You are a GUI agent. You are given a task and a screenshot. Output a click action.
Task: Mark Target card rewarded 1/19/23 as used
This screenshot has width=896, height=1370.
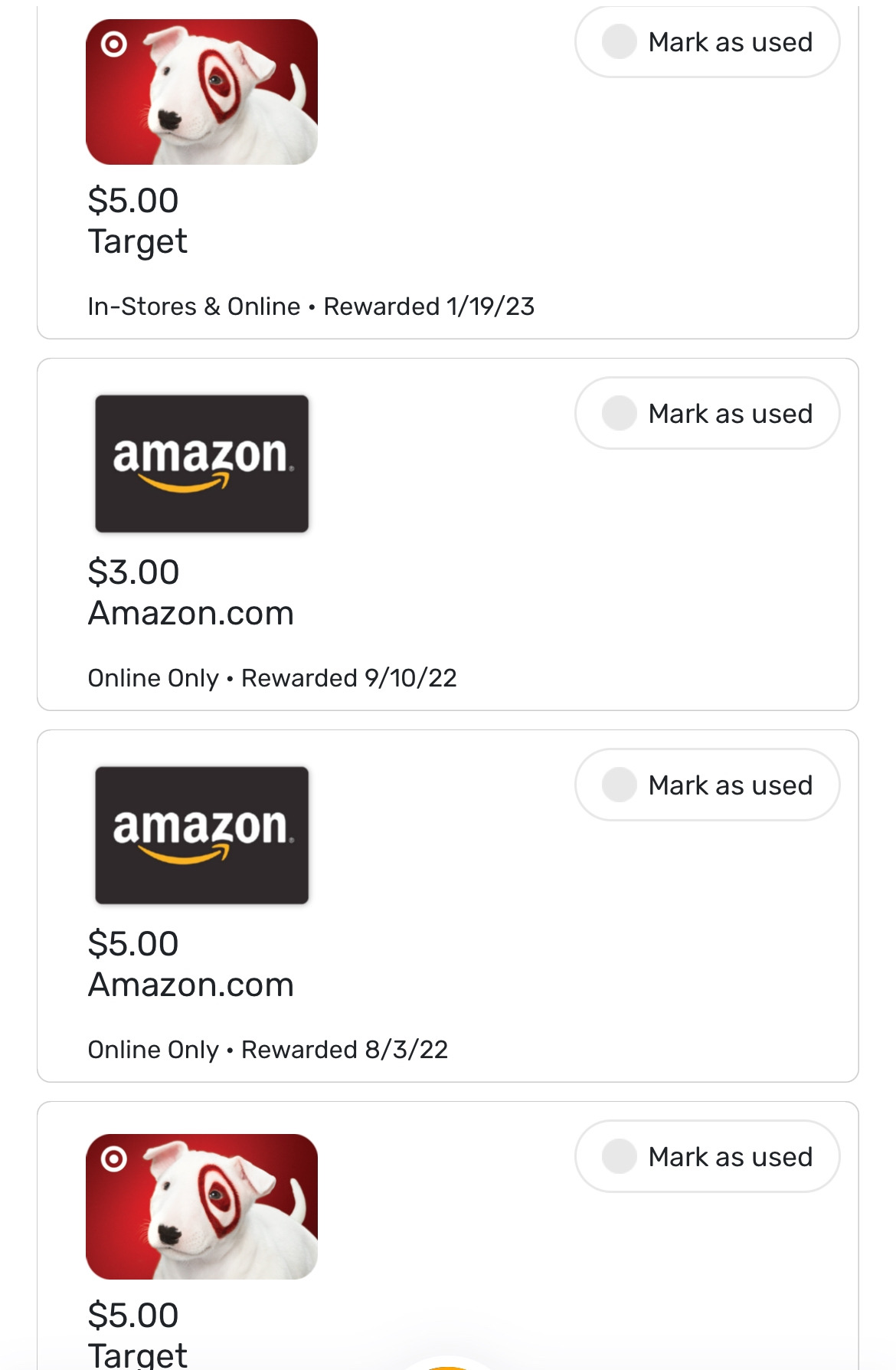(706, 42)
